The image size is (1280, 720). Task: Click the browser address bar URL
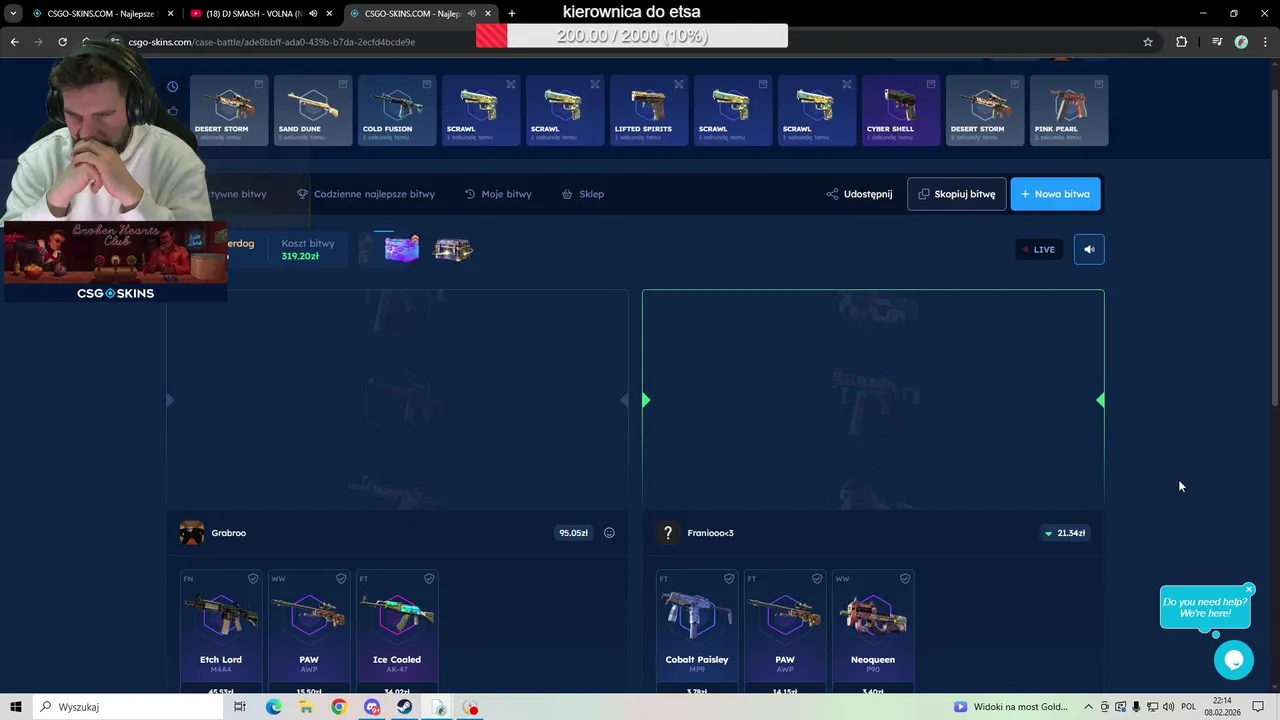tap(271, 42)
